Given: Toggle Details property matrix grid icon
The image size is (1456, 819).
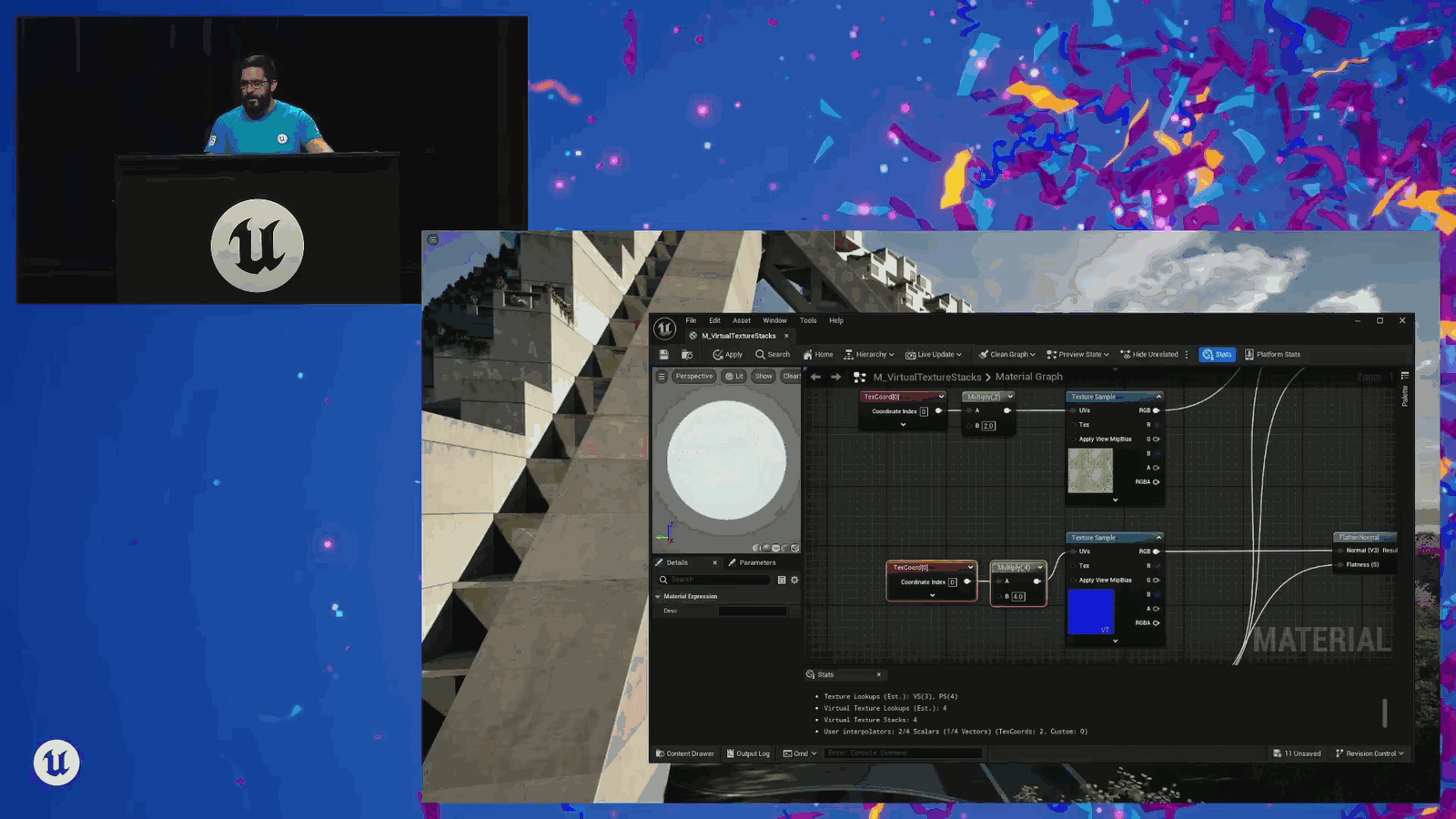Looking at the screenshot, I should pyautogui.click(x=782, y=580).
